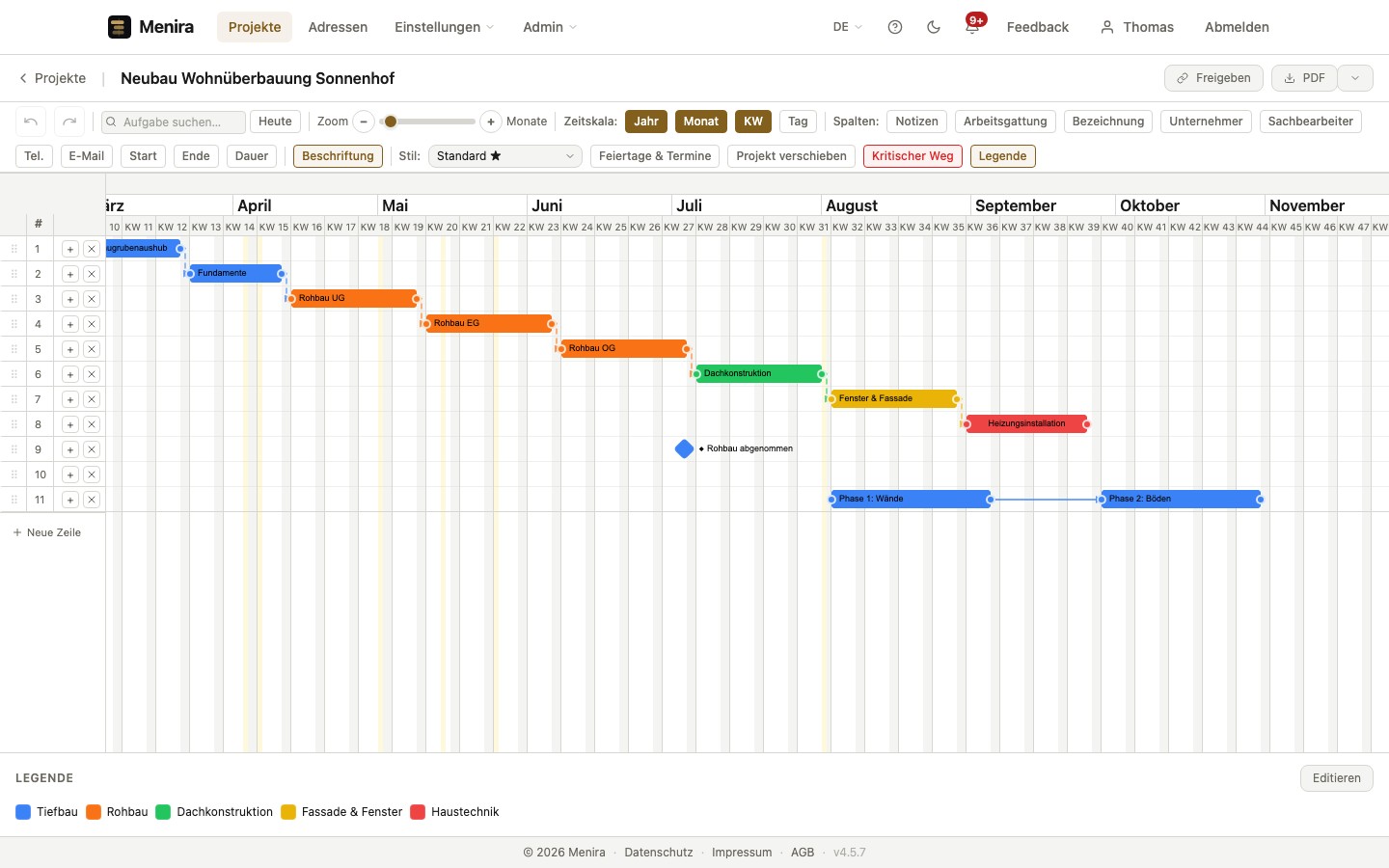The height and width of the screenshot is (868, 1389).
Task: Click the Menira logo icon
Action: 120,27
